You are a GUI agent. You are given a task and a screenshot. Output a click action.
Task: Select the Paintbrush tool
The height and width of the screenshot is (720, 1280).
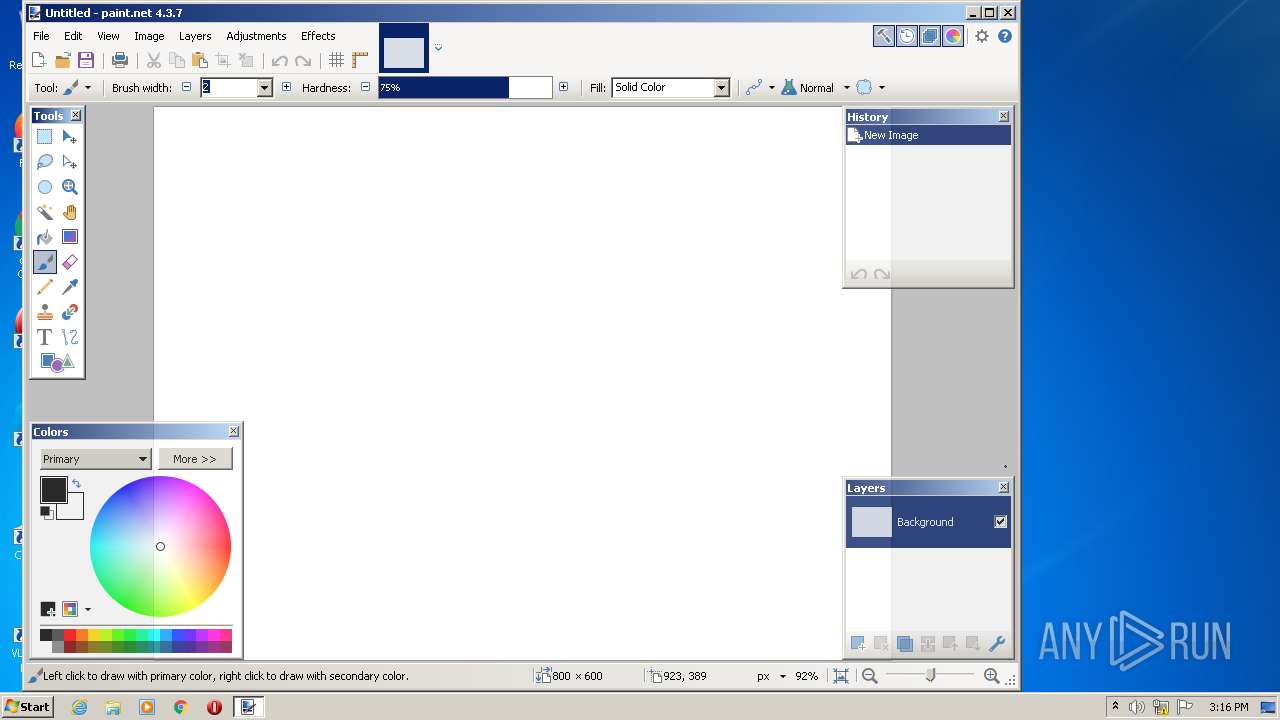(x=45, y=262)
